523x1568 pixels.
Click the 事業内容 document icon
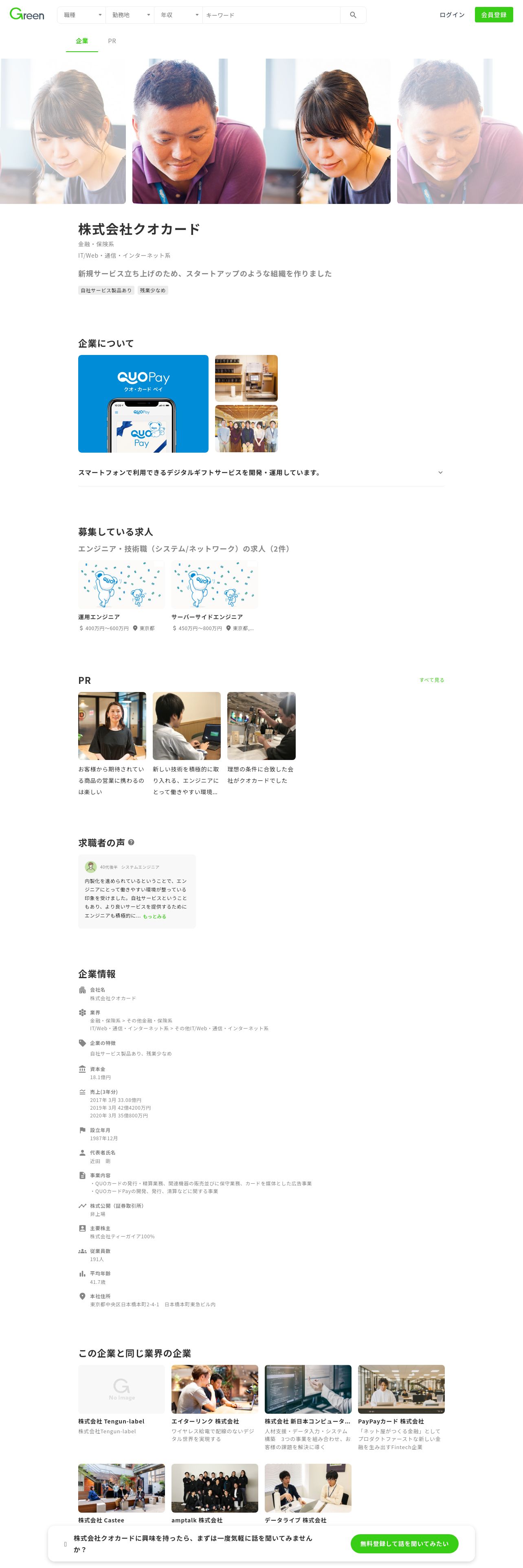click(82, 1176)
